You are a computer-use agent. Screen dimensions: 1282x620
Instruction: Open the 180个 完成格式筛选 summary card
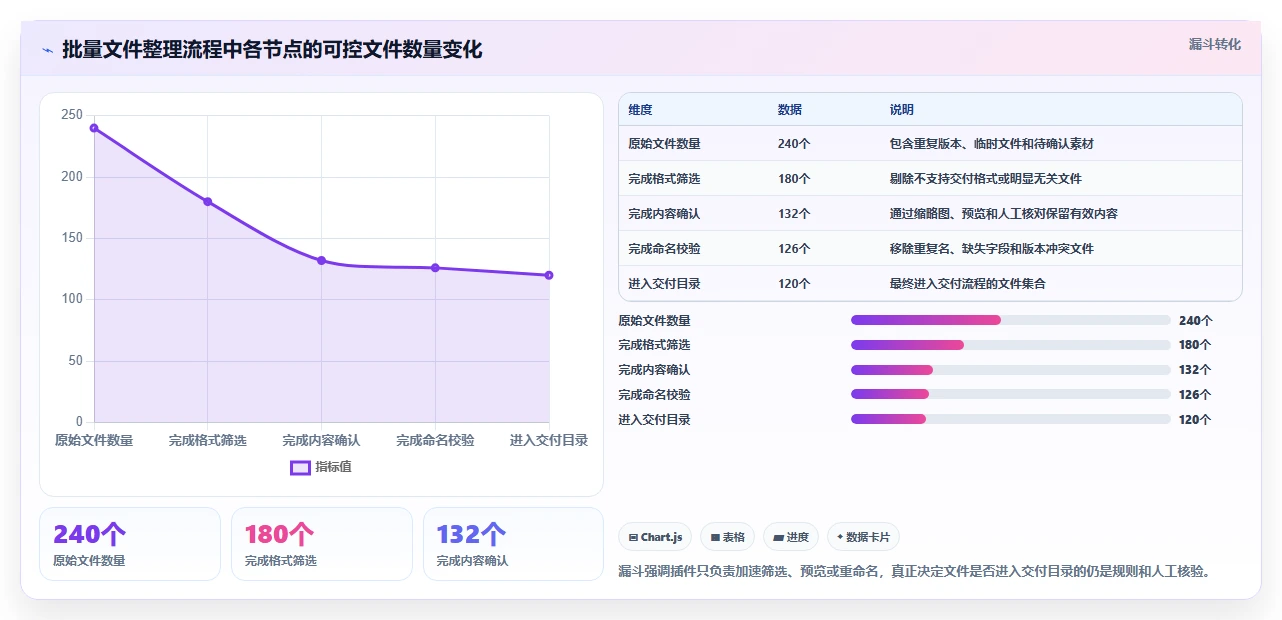pos(322,544)
